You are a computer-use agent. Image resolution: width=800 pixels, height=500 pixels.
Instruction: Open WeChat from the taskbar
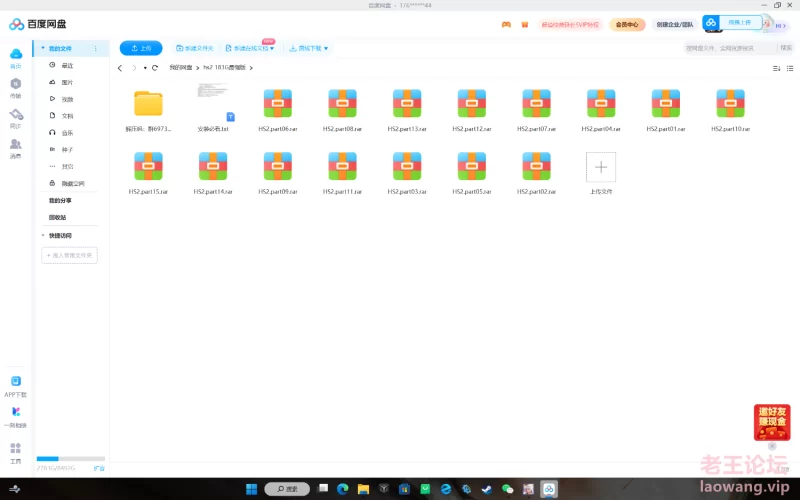click(507, 489)
